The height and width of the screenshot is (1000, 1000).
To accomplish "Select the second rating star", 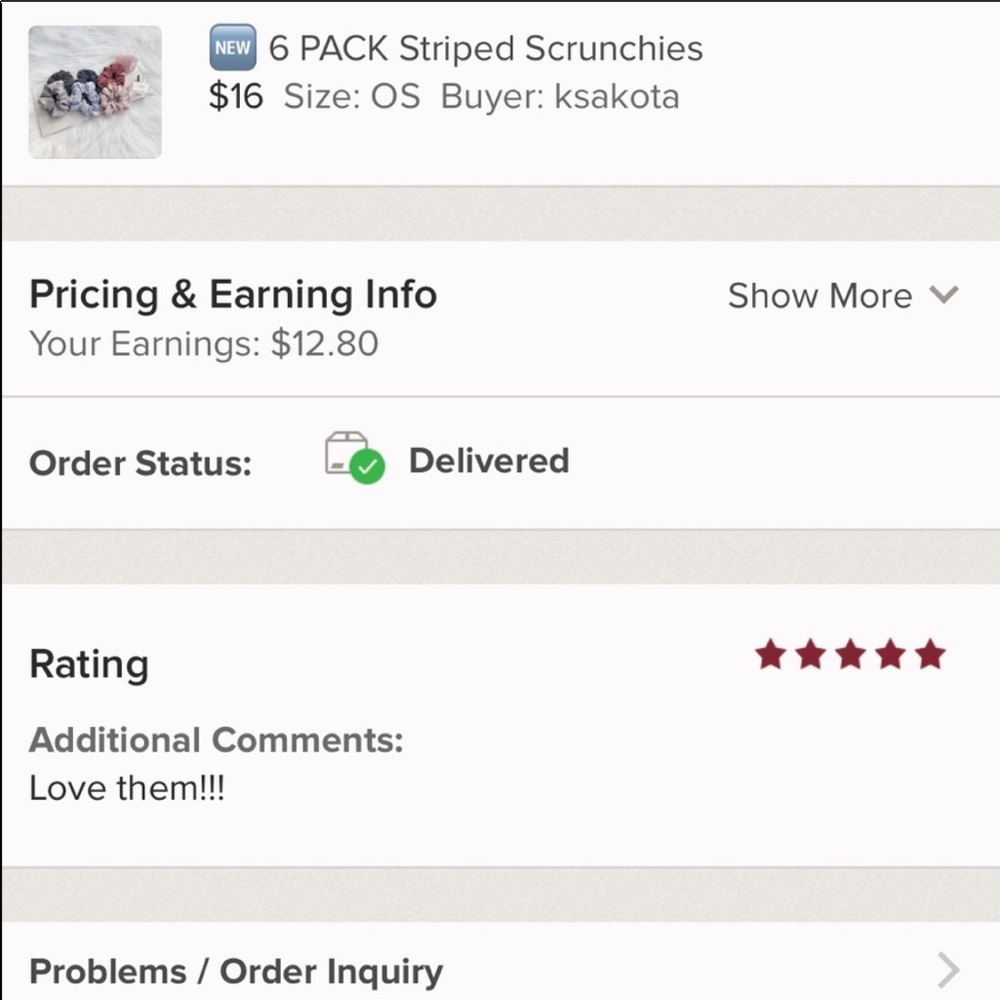I will [811, 654].
